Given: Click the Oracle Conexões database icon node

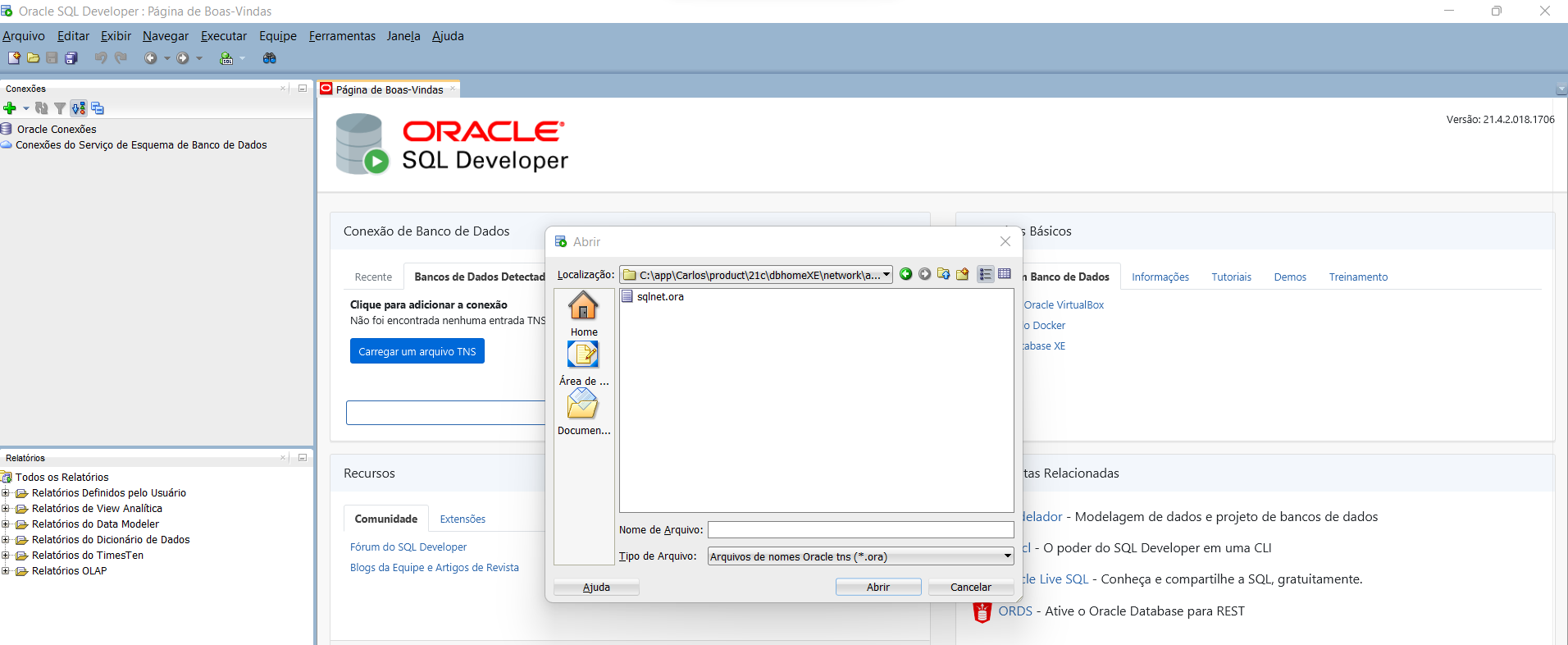Looking at the screenshot, I should point(7,129).
